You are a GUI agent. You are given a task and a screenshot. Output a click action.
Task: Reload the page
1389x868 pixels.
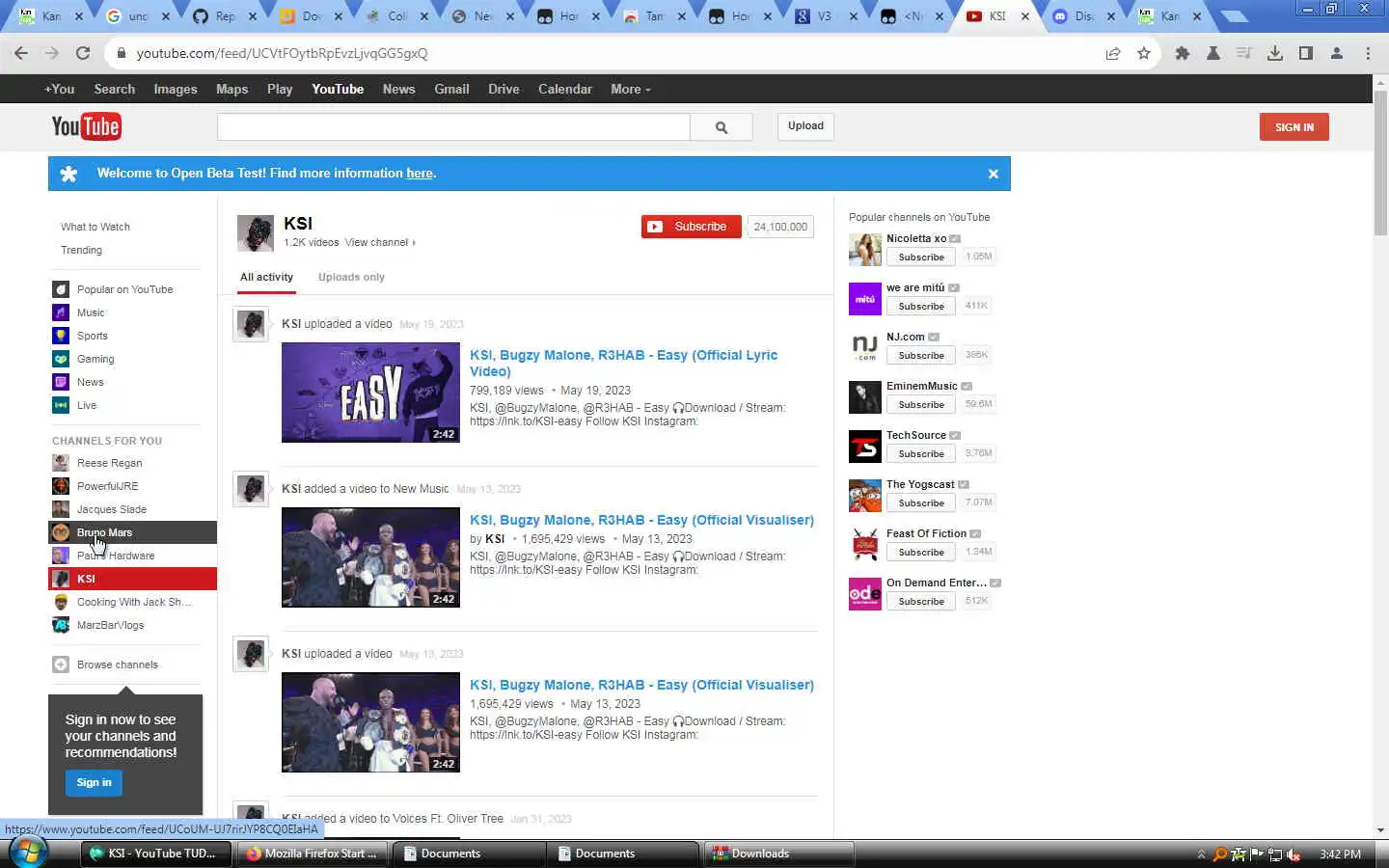(x=83, y=53)
